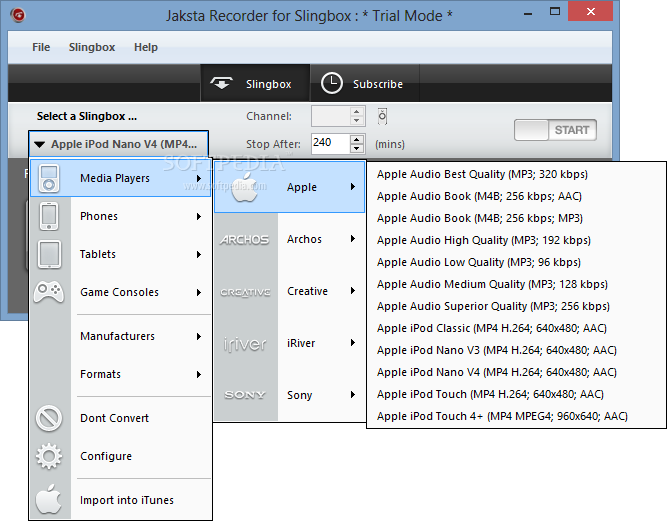Click the Apple logo in the manufacturers submenu

(x=245, y=187)
